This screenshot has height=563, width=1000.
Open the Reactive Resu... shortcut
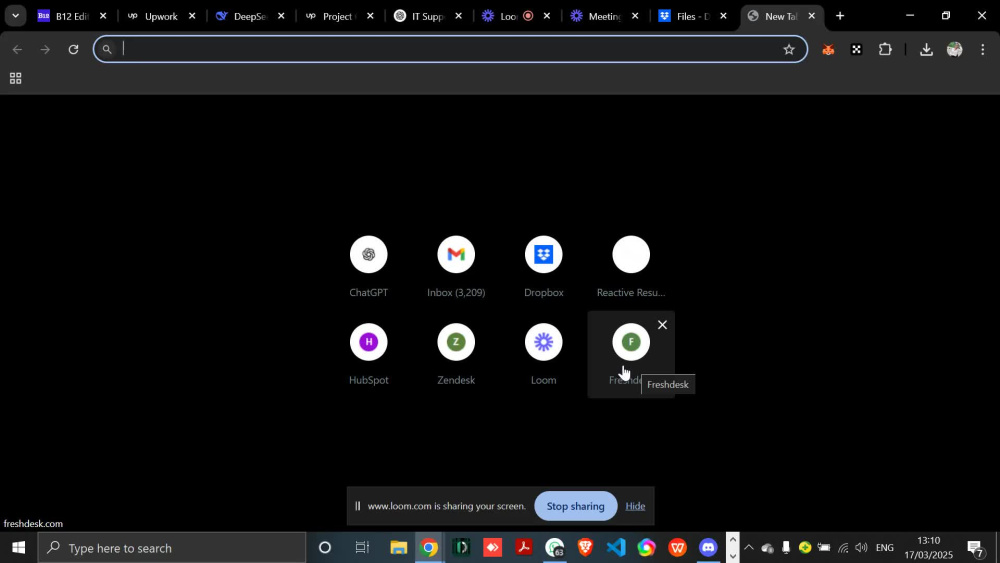pyautogui.click(x=631, y=267)
